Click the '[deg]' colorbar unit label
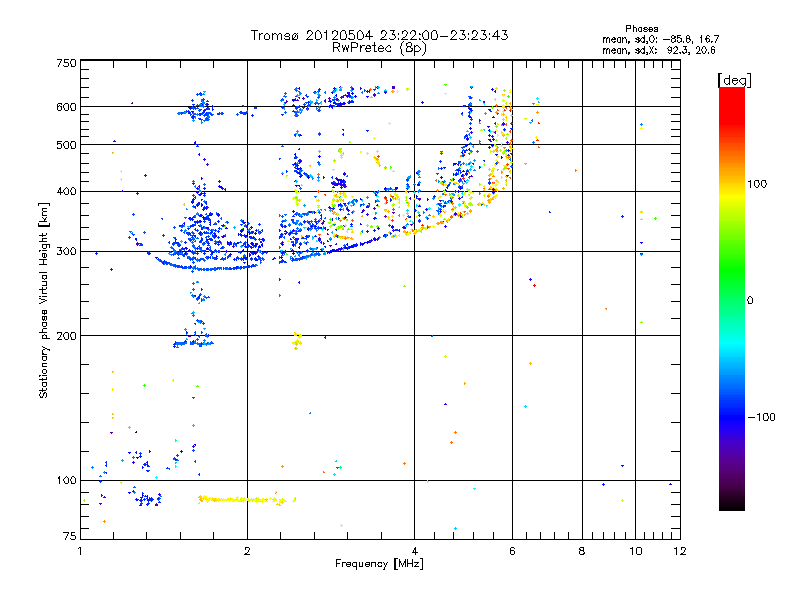800x600 pixels. tap(734, 80)
